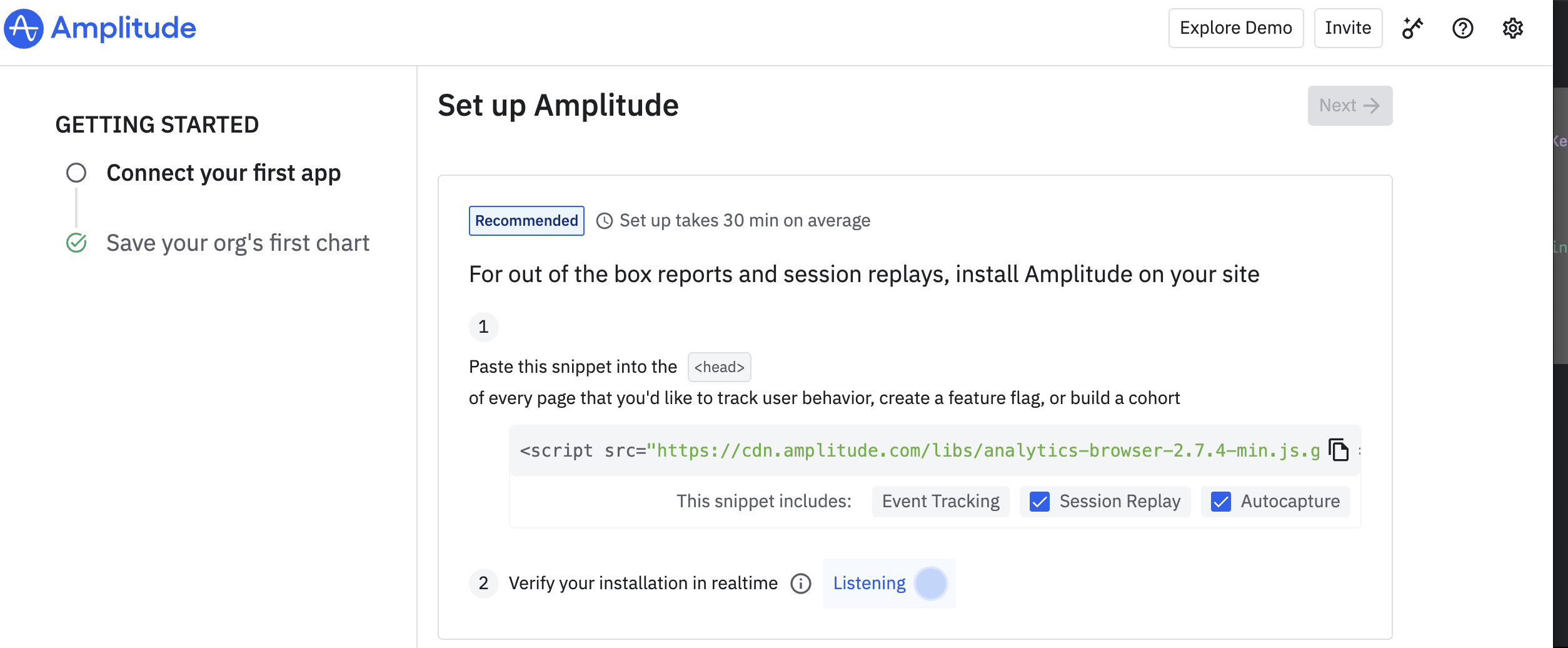Click the info icon beside Verify installation
The height and width of the screenshot is (648, 1568).
click(800, 584)
